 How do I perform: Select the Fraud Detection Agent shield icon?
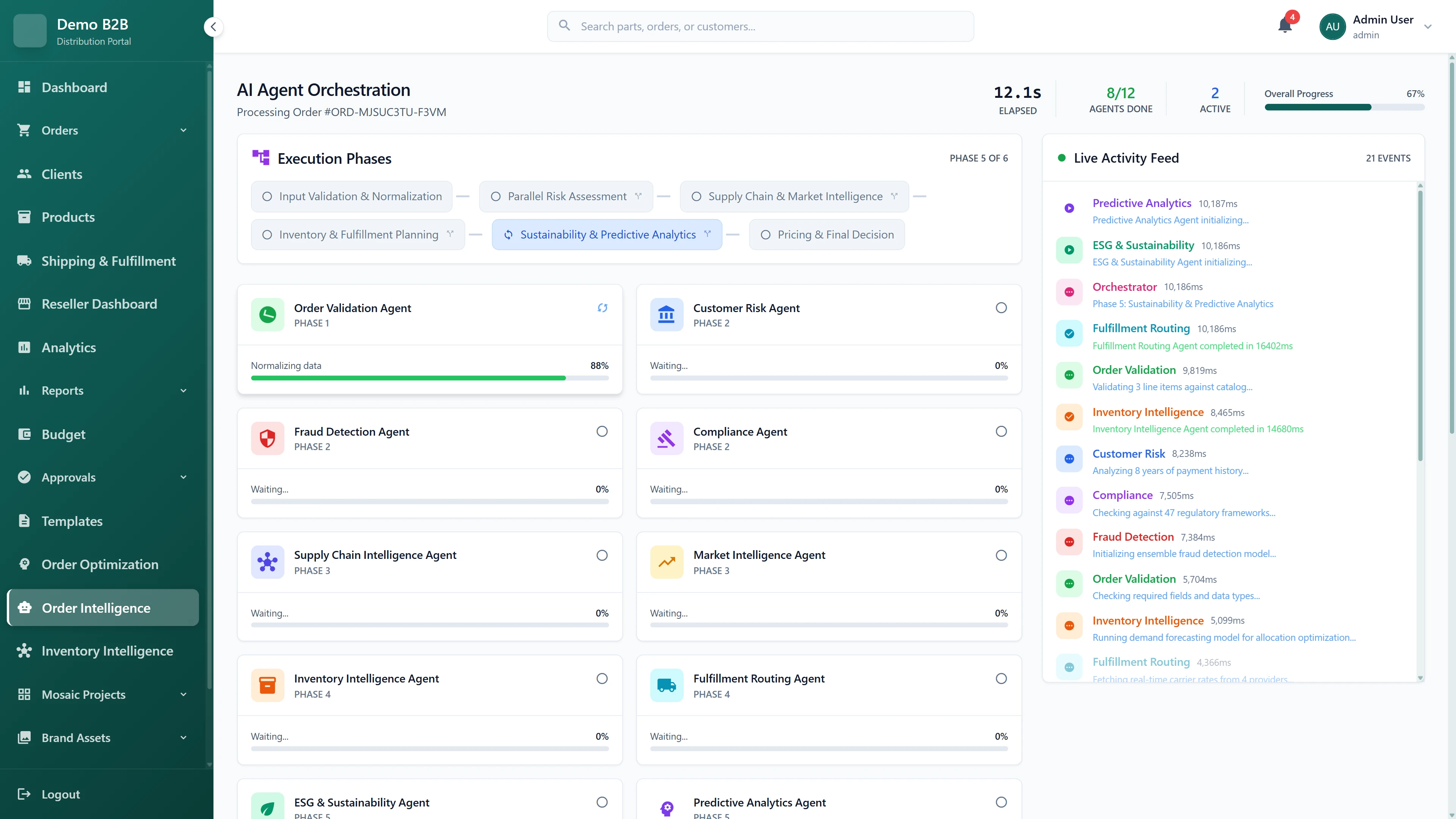coord(267,438)
